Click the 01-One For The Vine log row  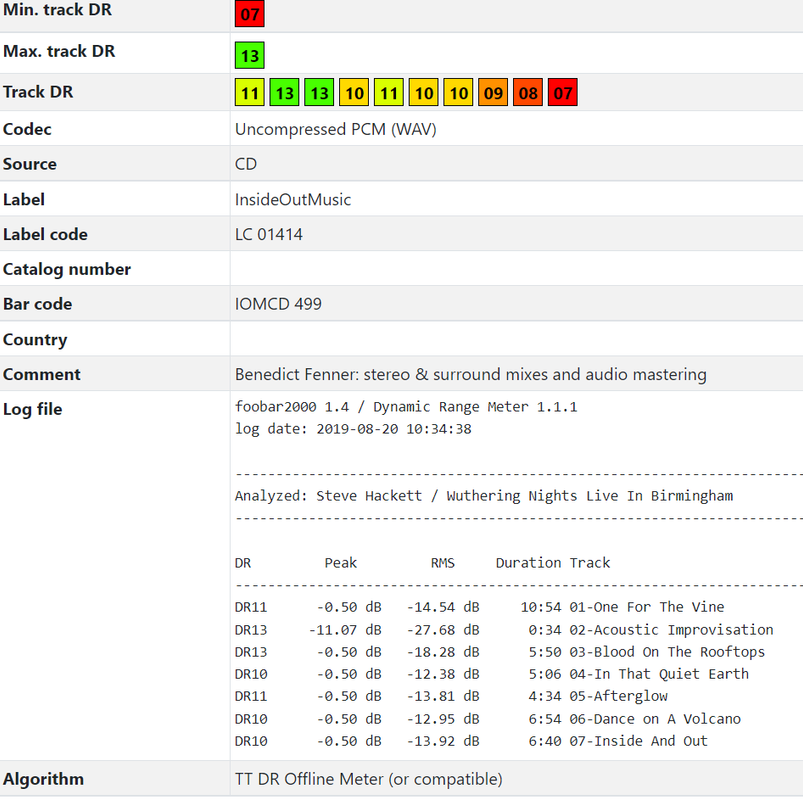[x=479, y=607]
